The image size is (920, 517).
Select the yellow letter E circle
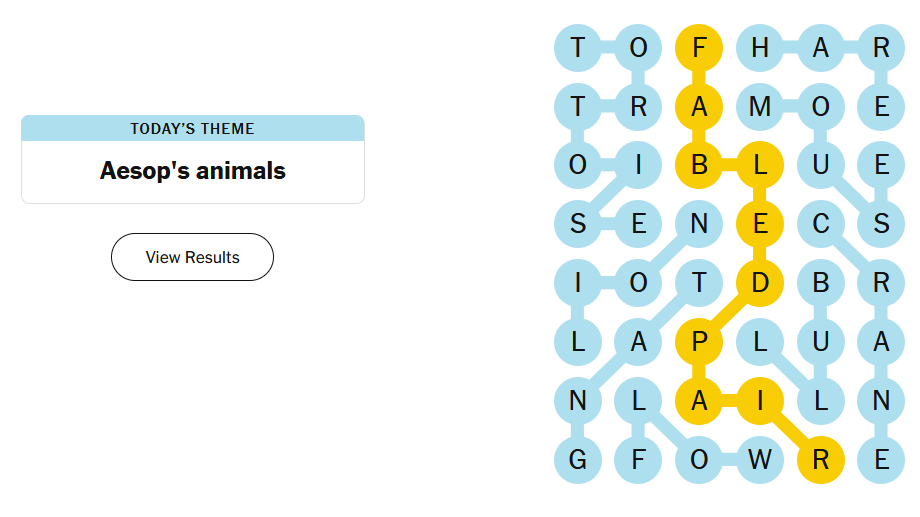click(760, 224)
